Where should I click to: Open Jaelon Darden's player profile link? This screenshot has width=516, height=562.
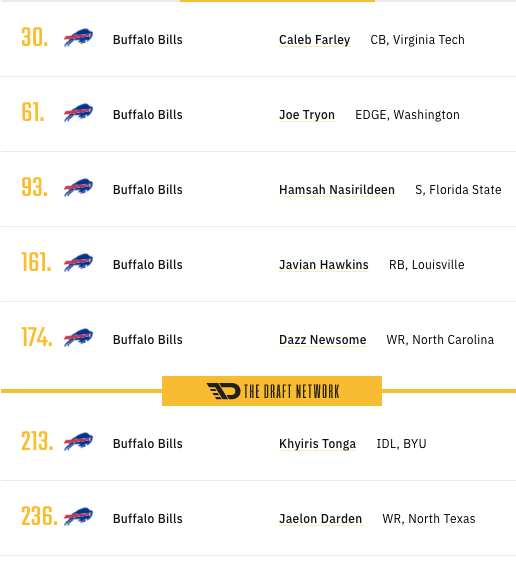pos(320,519)
